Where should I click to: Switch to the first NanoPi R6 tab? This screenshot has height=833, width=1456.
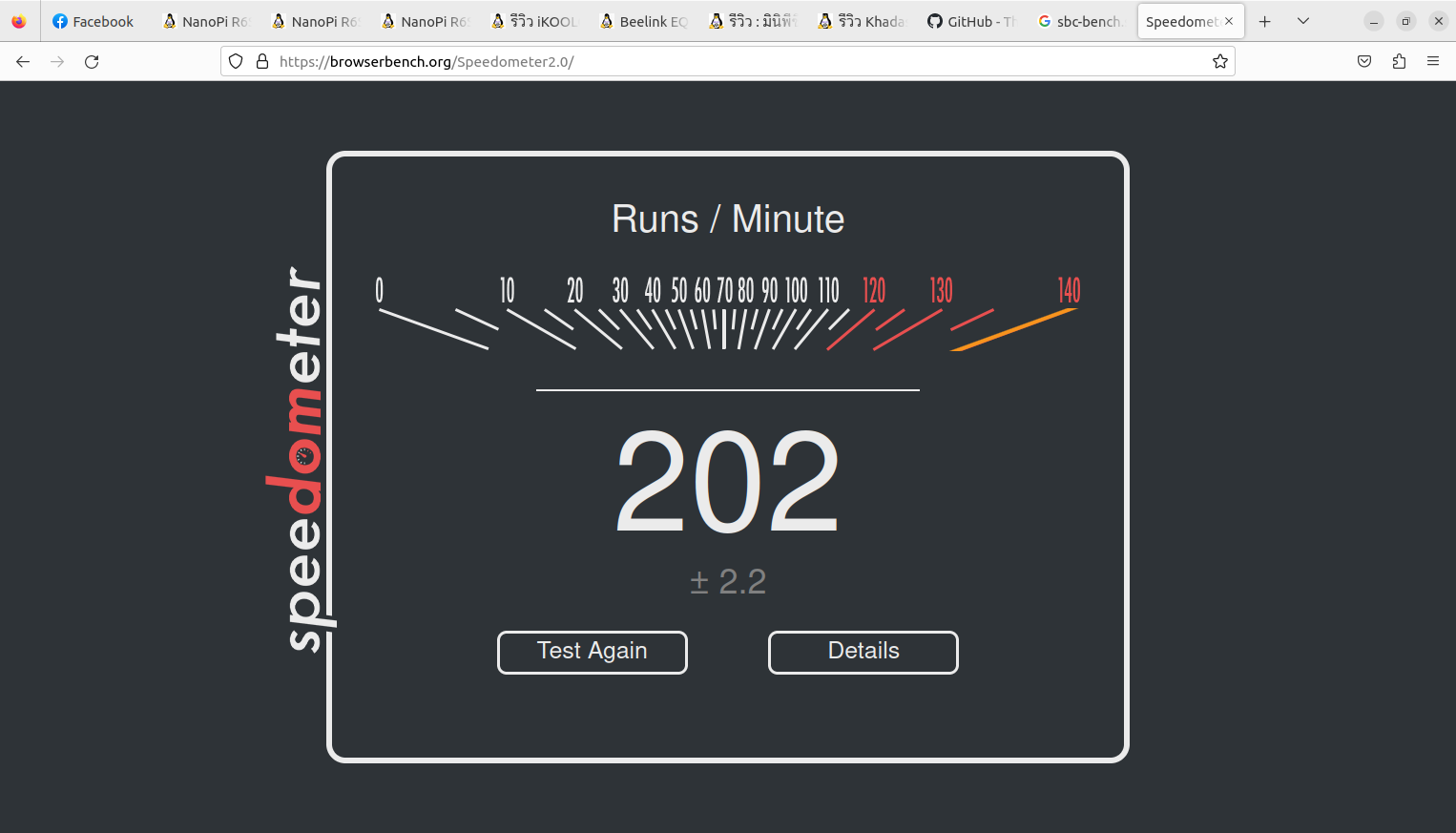tap(205, 21)
